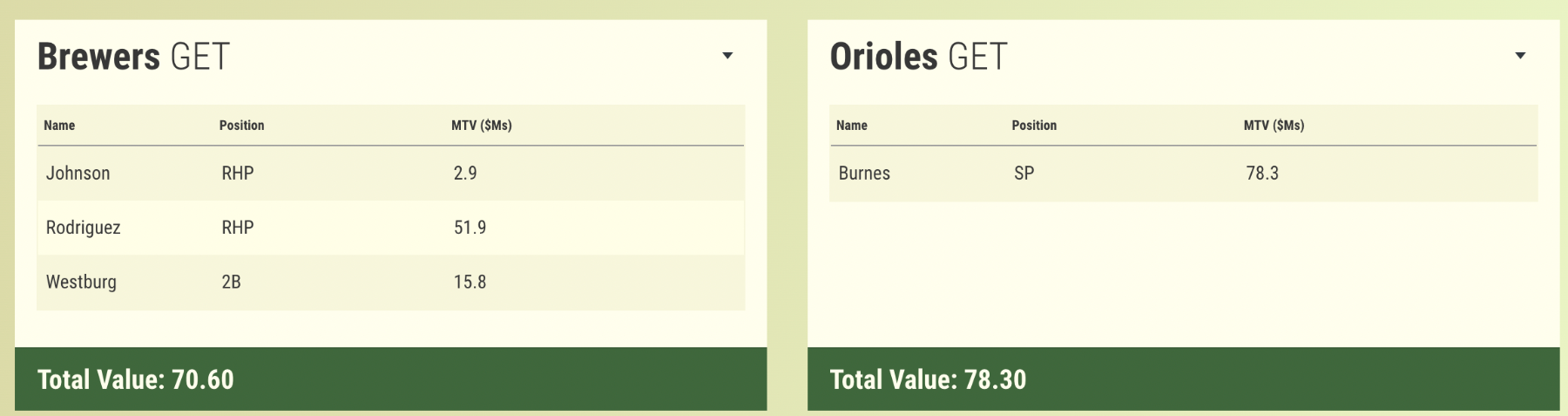Expand the Brewers GET dropdown arrow
Image resolution: width=1568 pixels, height=416 pixels.
[727, 56]
